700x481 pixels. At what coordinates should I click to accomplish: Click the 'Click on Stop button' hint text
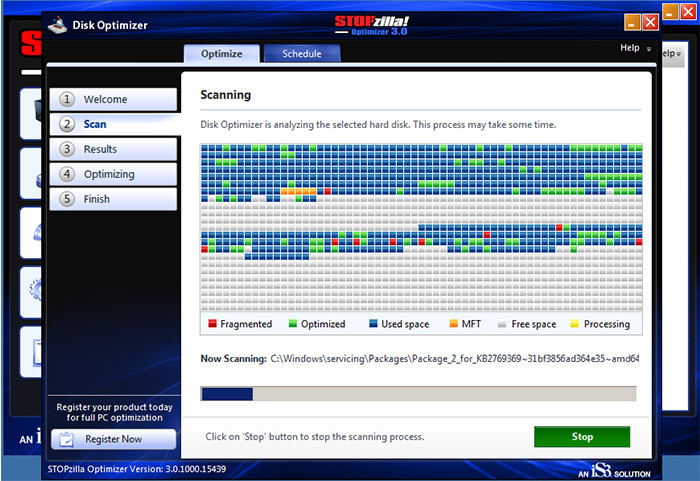[x=315, y=437]
